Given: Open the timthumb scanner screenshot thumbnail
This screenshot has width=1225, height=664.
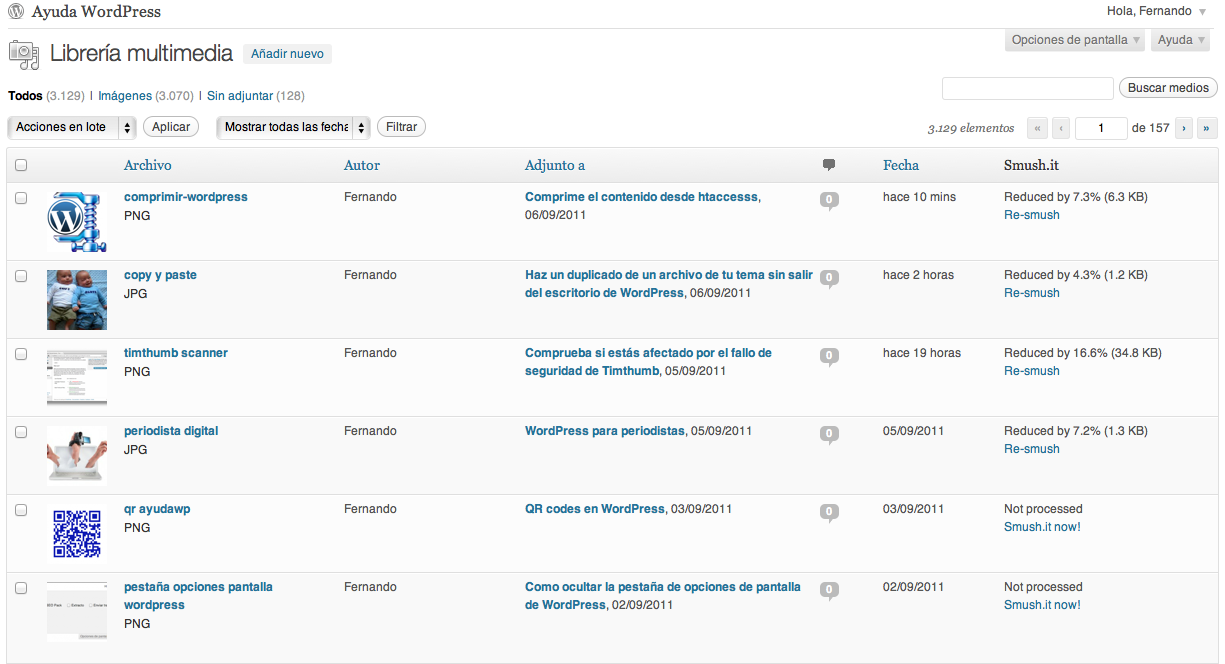Looking at the screenshot, I should pyautogui.click(x=77, y=378).
